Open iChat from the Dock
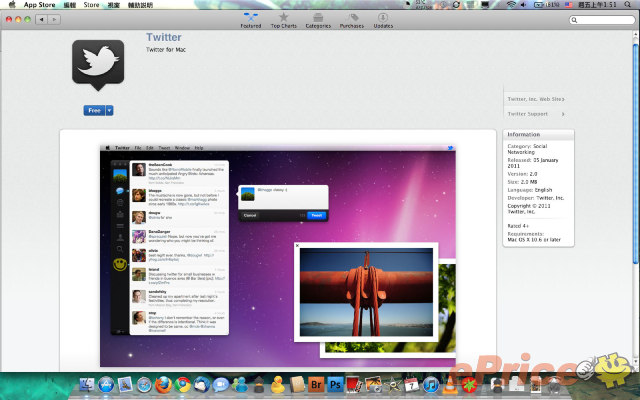 [x=221, y=384]
